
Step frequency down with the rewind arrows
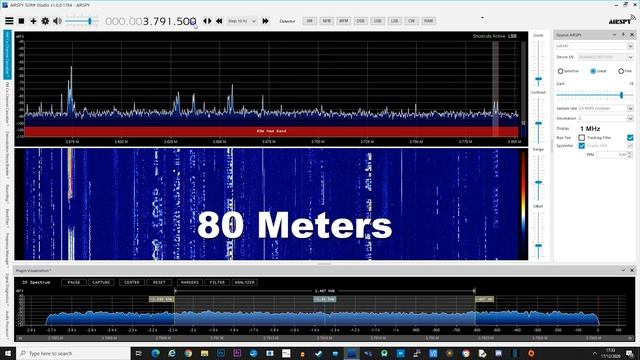(219, 21)
